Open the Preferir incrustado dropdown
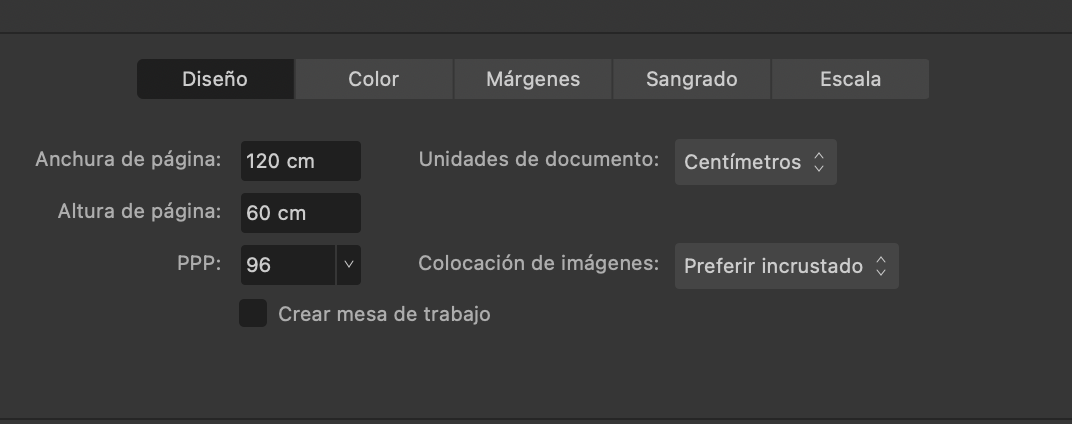Screen dimensions: 1072x424 tap(786, 266)
